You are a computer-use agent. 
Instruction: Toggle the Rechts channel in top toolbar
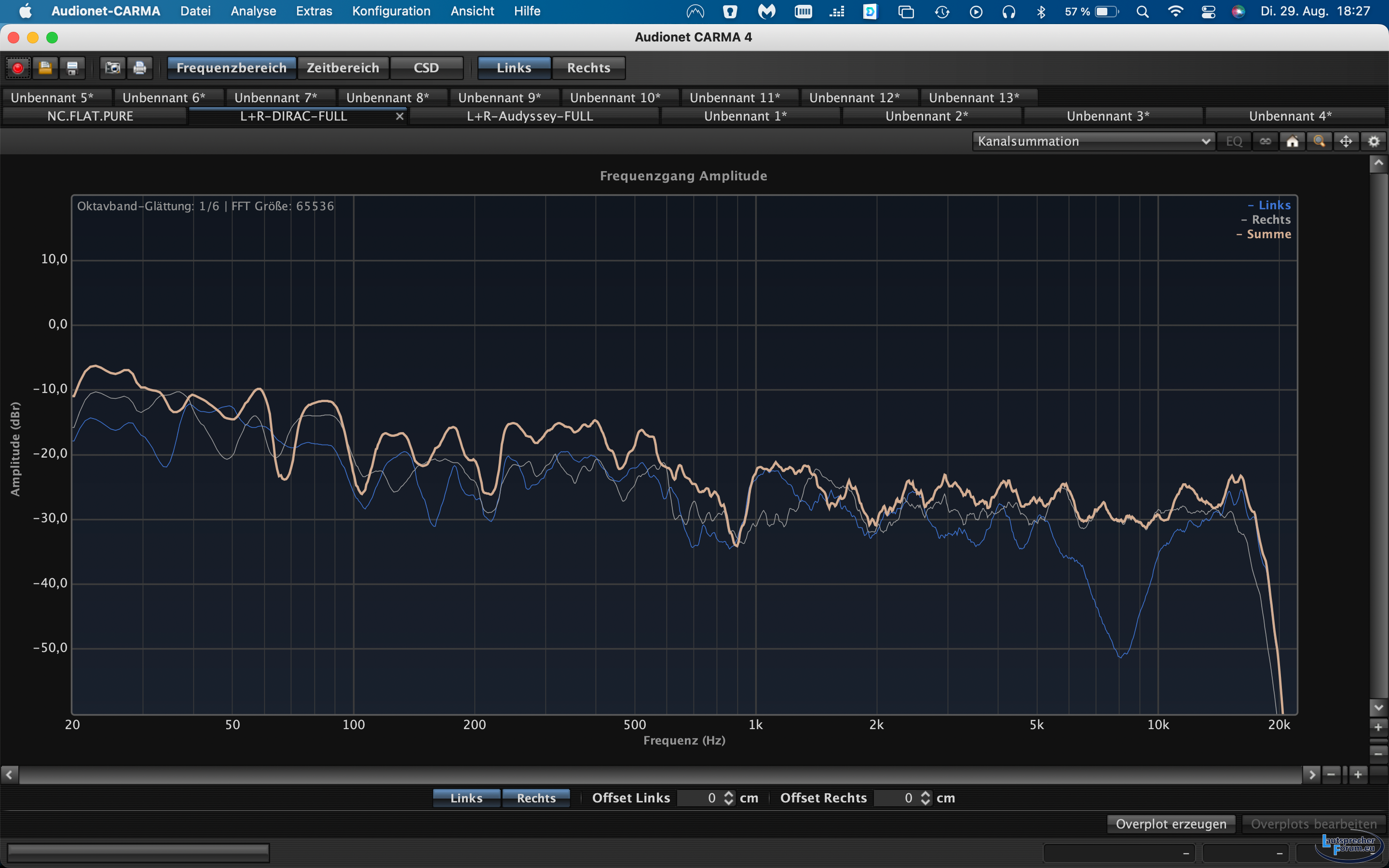coord(588,68)
